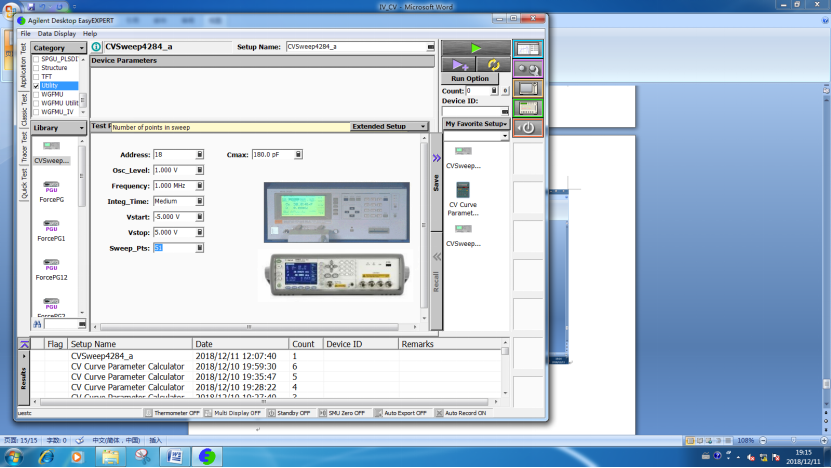The height and width of the screenshot is (468, 831).
Task: Click the double-arrow Recall icon
Action: [436, 257]
